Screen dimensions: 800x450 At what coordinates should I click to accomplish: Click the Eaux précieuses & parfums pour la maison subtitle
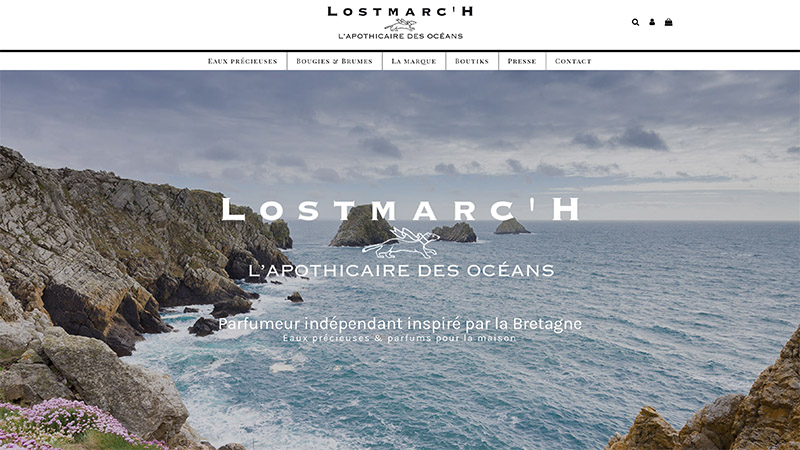(x=399, y=338)
